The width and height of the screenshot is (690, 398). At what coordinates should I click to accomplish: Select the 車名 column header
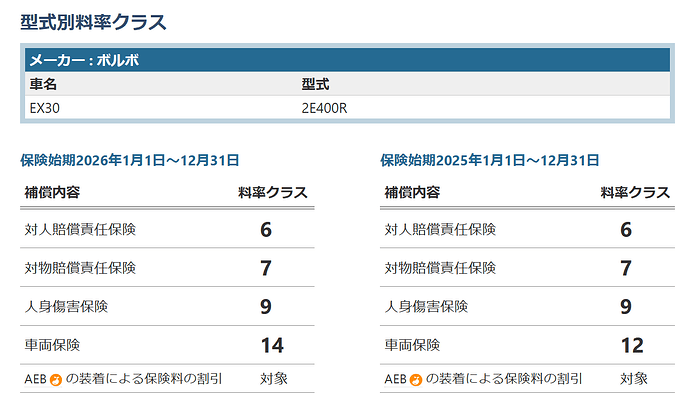pos(43,84)
